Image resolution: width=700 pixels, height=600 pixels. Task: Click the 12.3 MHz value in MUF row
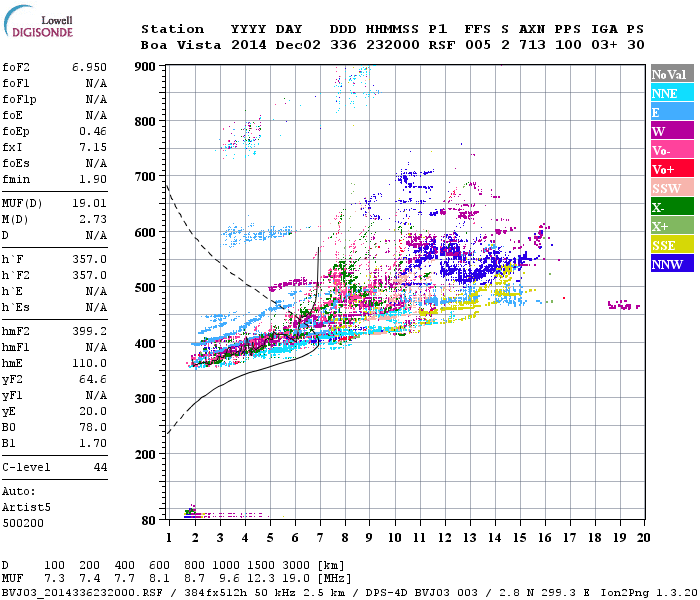coord(261,579)
